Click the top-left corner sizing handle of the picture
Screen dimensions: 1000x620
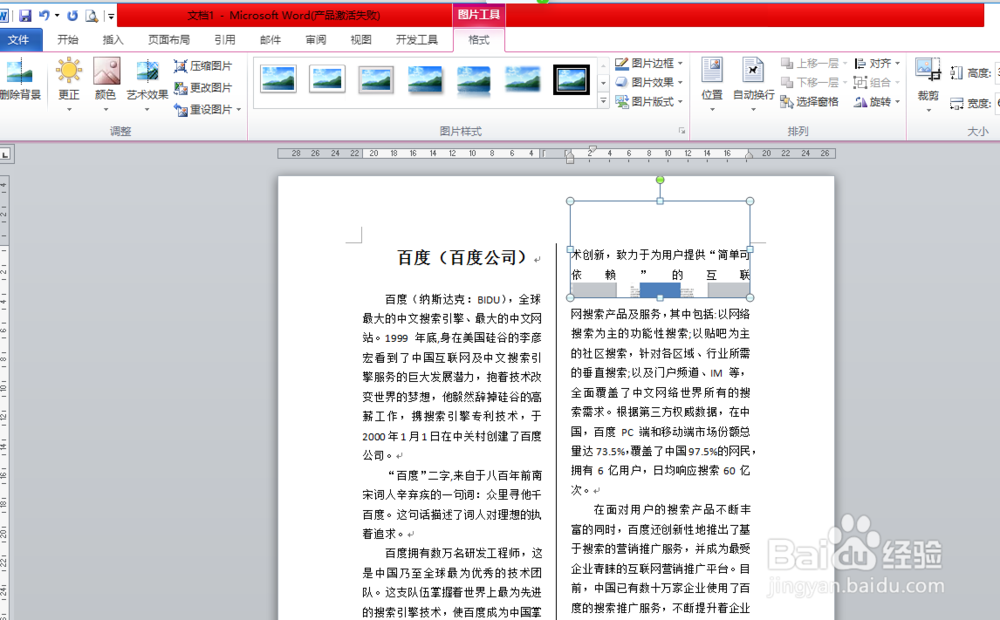pyautogui.click(x=570, y=201)
